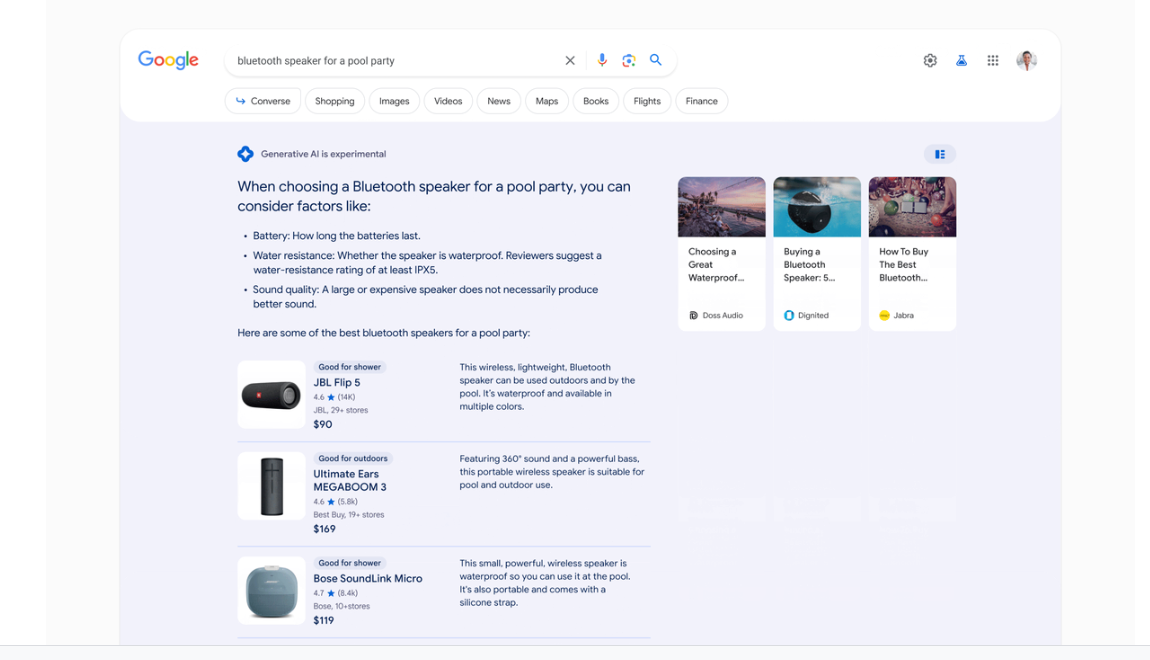Clear the search query with X
The height and width of the screenshot is (660, 1150).
570,61
